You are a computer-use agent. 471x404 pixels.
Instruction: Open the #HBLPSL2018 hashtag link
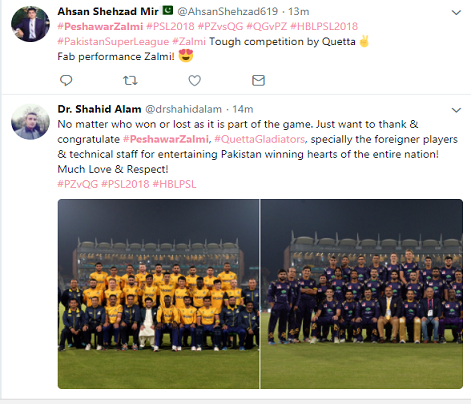pyautogui.click(x=324, y=26)
